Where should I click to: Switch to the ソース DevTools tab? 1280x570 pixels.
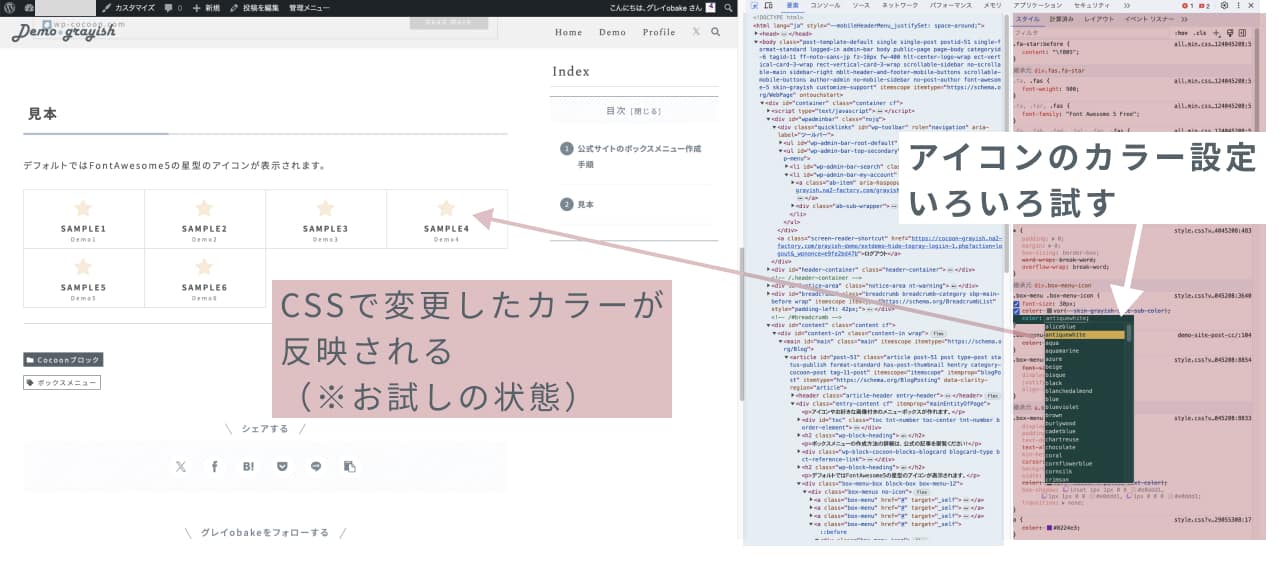click(861, 5)
